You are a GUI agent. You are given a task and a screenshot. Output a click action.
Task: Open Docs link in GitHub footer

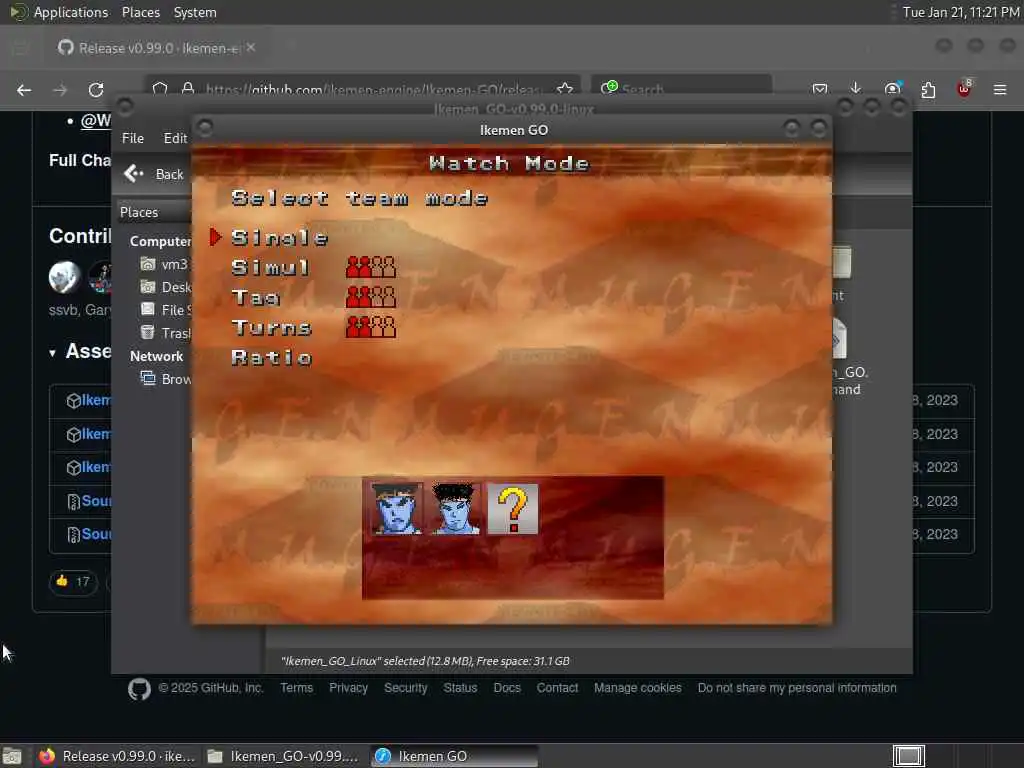point(507,688)
